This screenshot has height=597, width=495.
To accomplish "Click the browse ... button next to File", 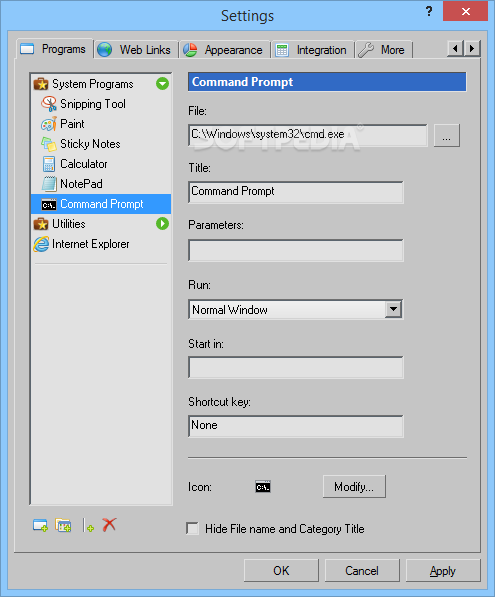I will [447, 135].
